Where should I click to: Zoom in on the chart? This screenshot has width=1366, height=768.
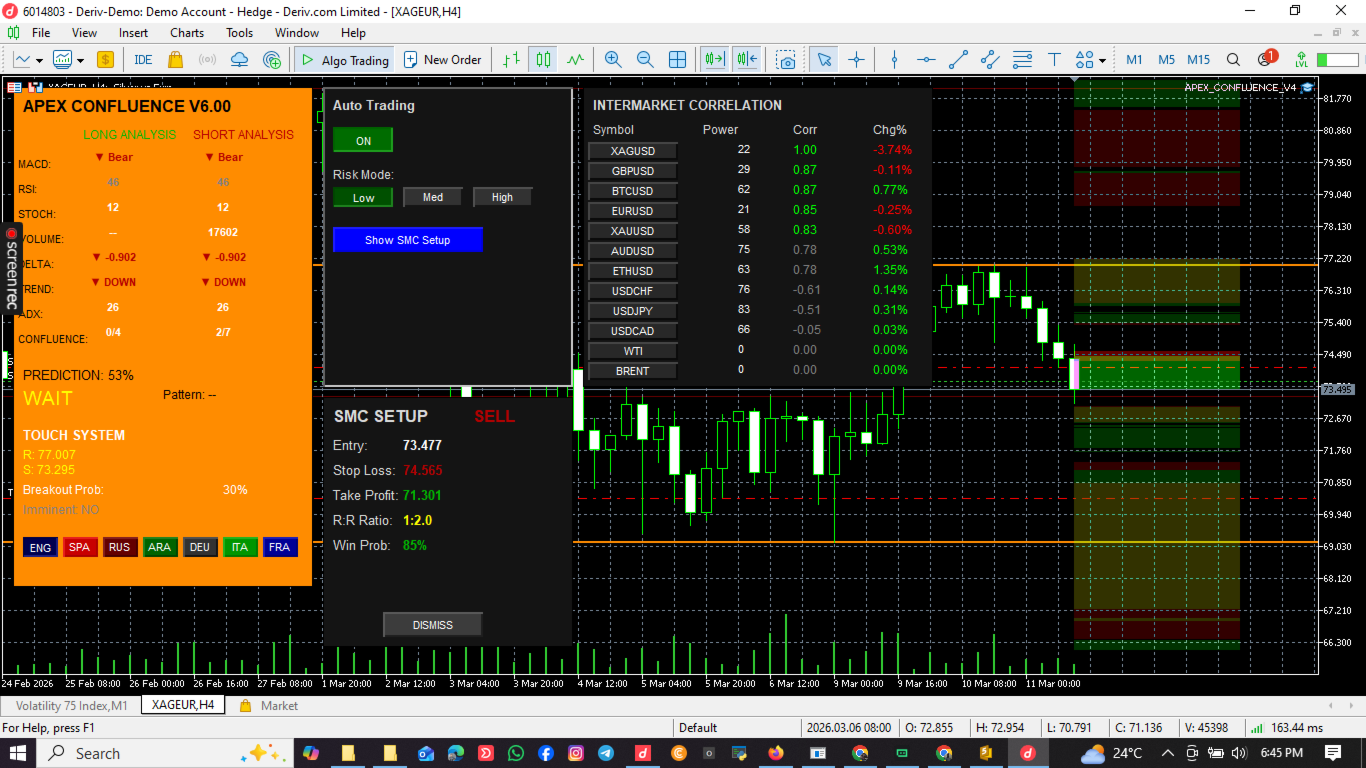point(613,60)
